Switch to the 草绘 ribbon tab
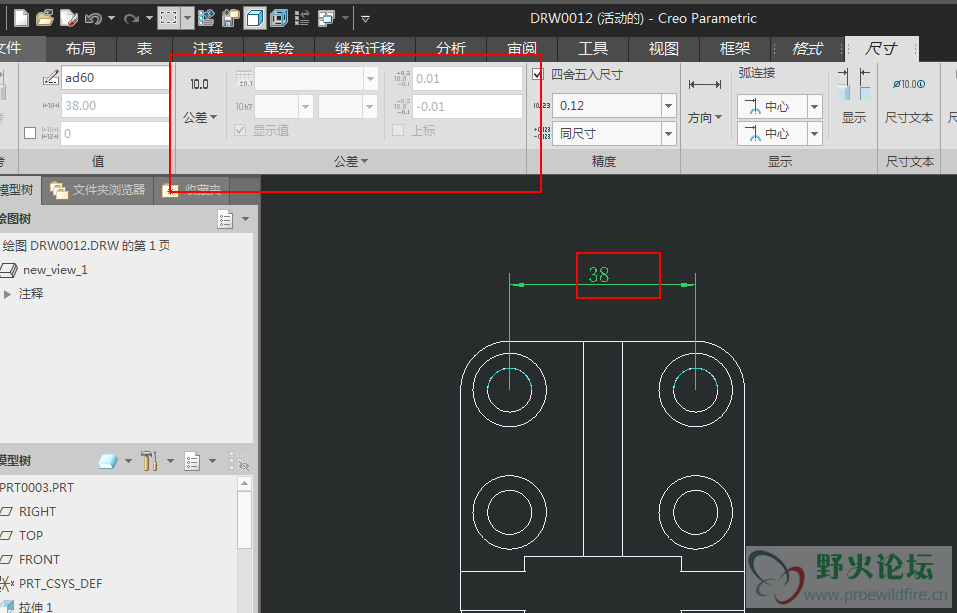The image size is (957, 613). point(279,48)
